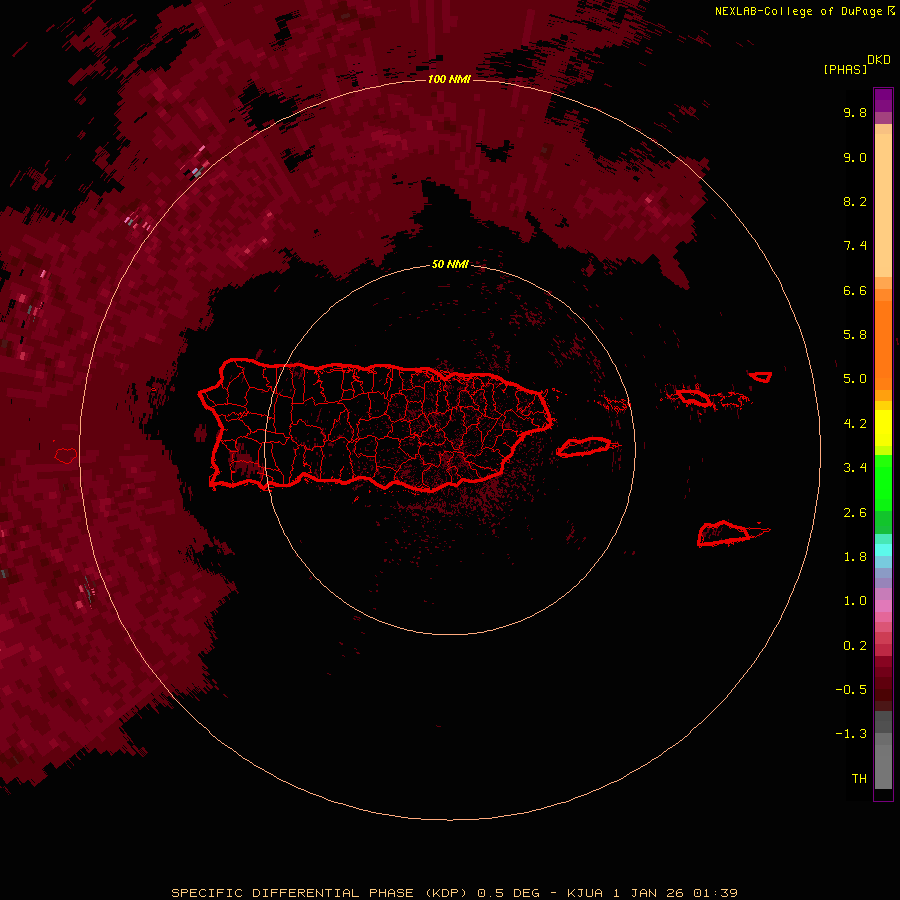900x900 pixels.
Task: Select the 1.8 scale label
Action: click(855, 557)
